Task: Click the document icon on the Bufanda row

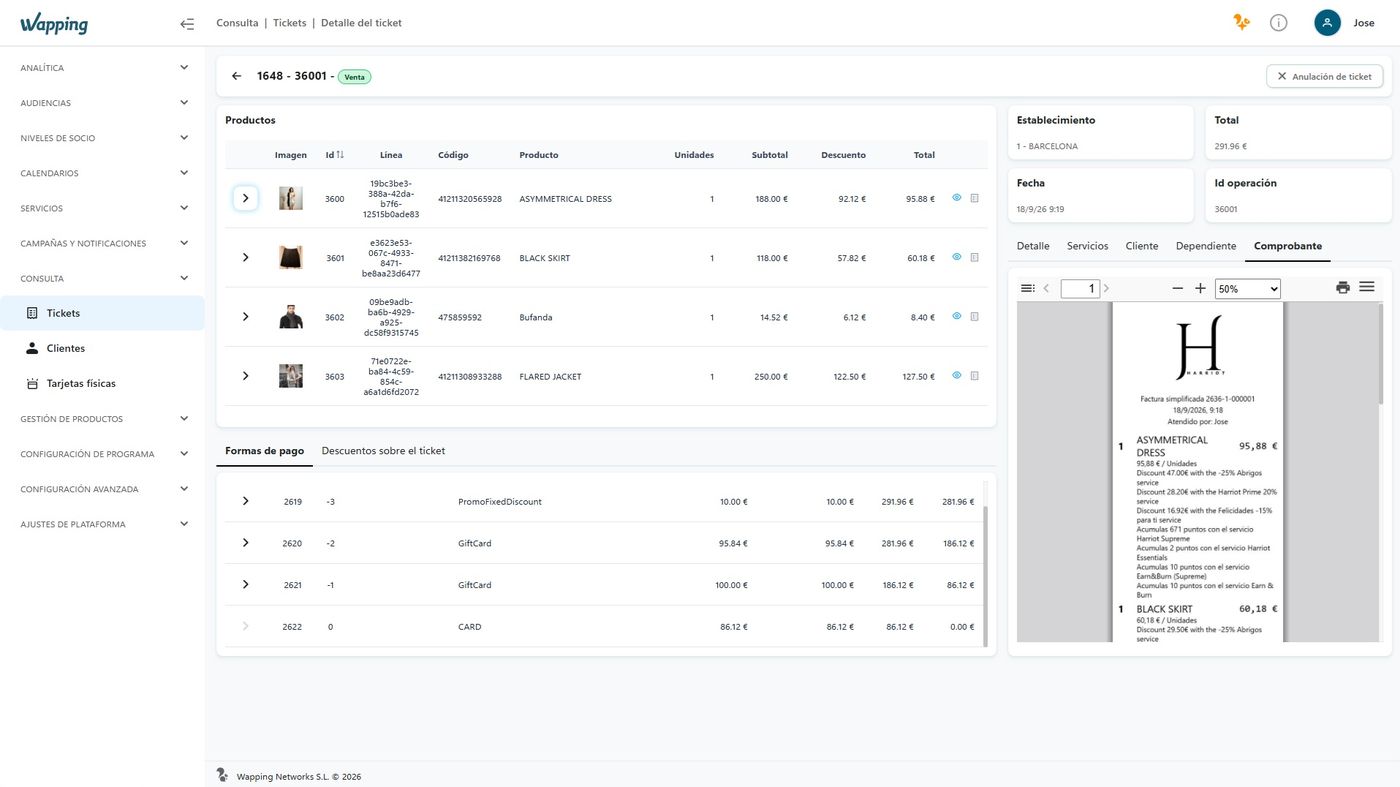Action: tap(975, 317)
